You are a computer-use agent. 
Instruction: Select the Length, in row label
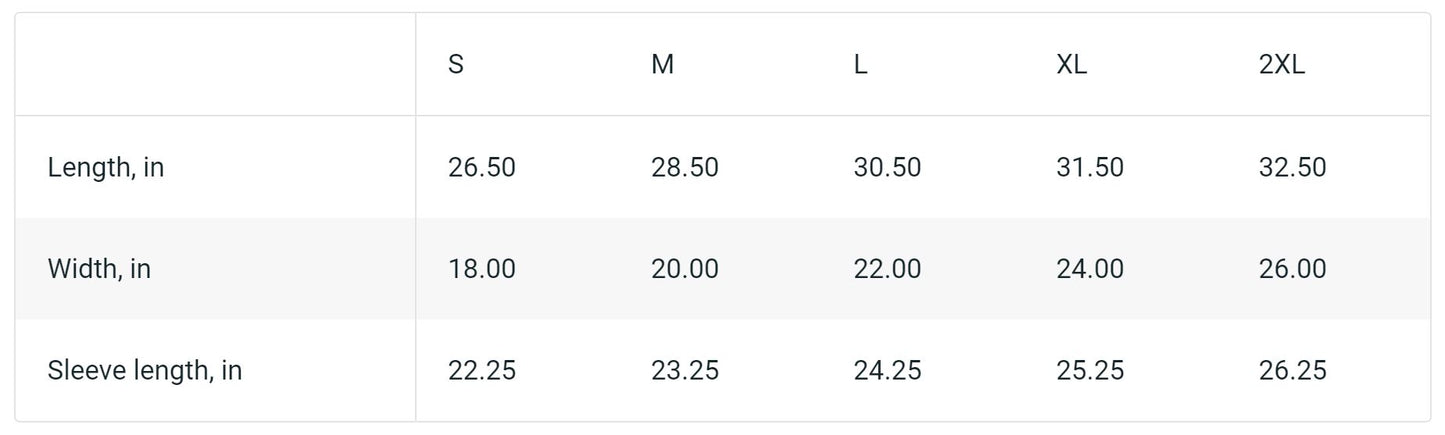point(106,167)
